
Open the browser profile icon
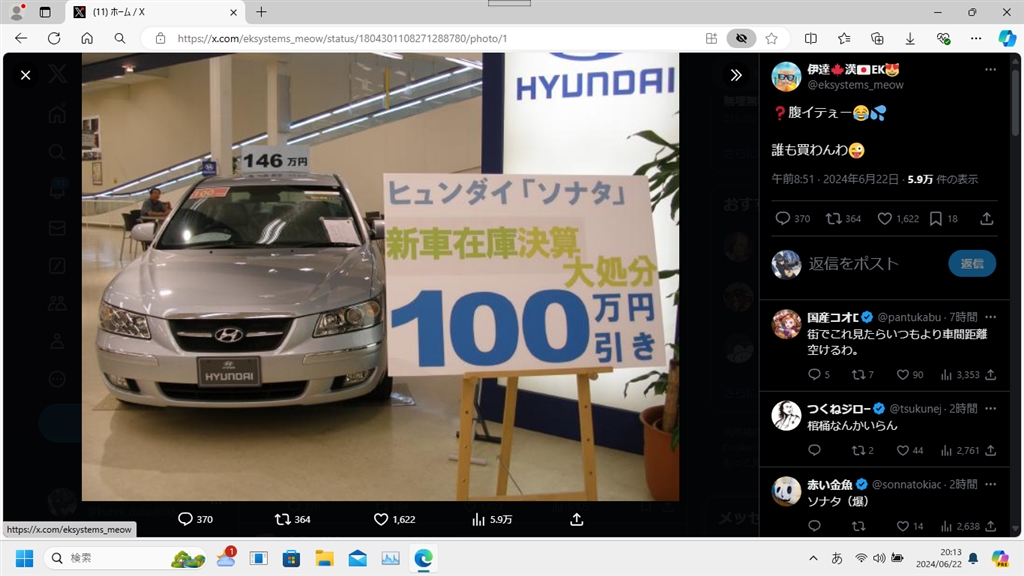pos(17,12)
